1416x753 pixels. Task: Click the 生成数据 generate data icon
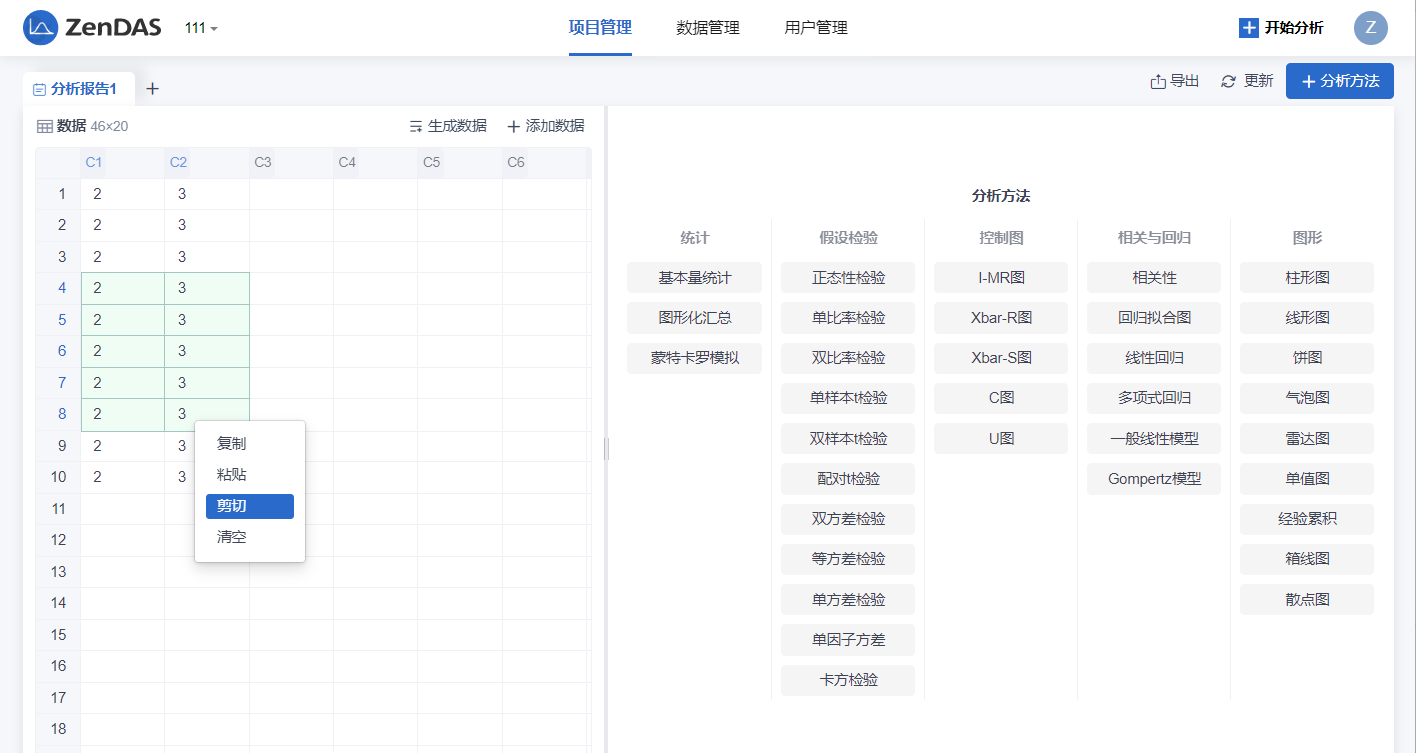point(416,126)
